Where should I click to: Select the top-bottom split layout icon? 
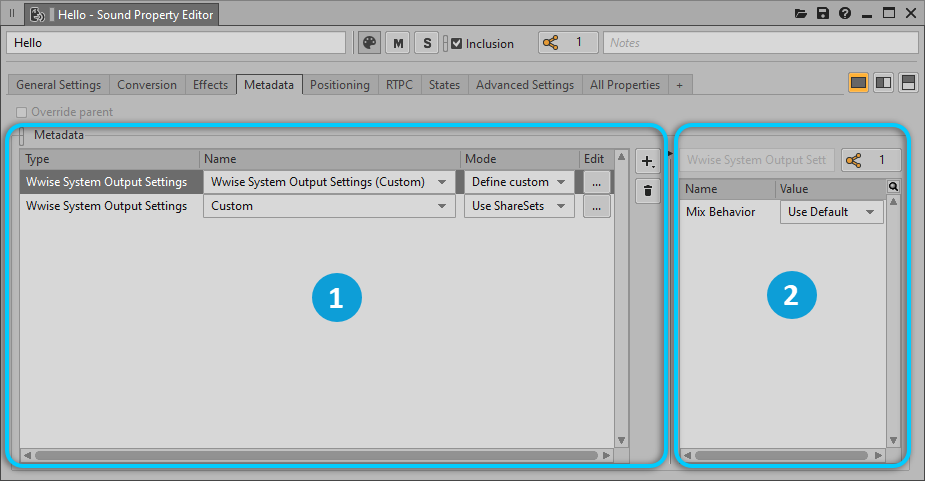click(908, 83)
